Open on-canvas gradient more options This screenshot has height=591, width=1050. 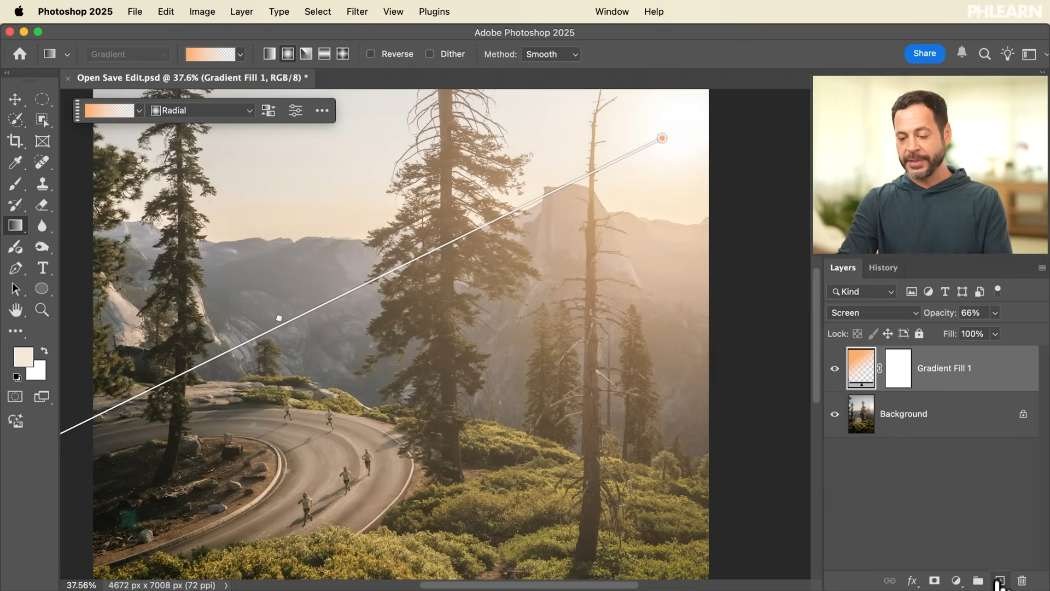[322, 110]
